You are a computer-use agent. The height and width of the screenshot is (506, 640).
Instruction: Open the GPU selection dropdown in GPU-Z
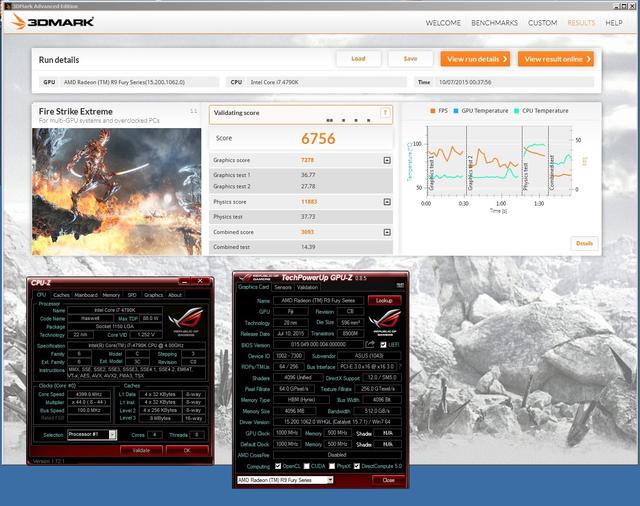330,480
